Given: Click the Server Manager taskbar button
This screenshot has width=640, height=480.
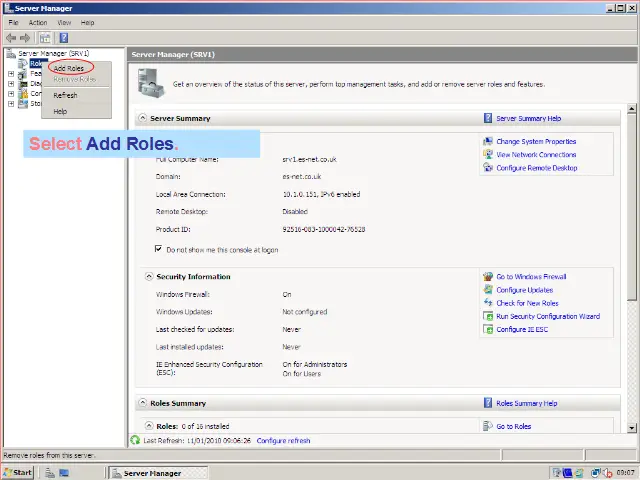Looking at the screenshot, I should [158, 473].
